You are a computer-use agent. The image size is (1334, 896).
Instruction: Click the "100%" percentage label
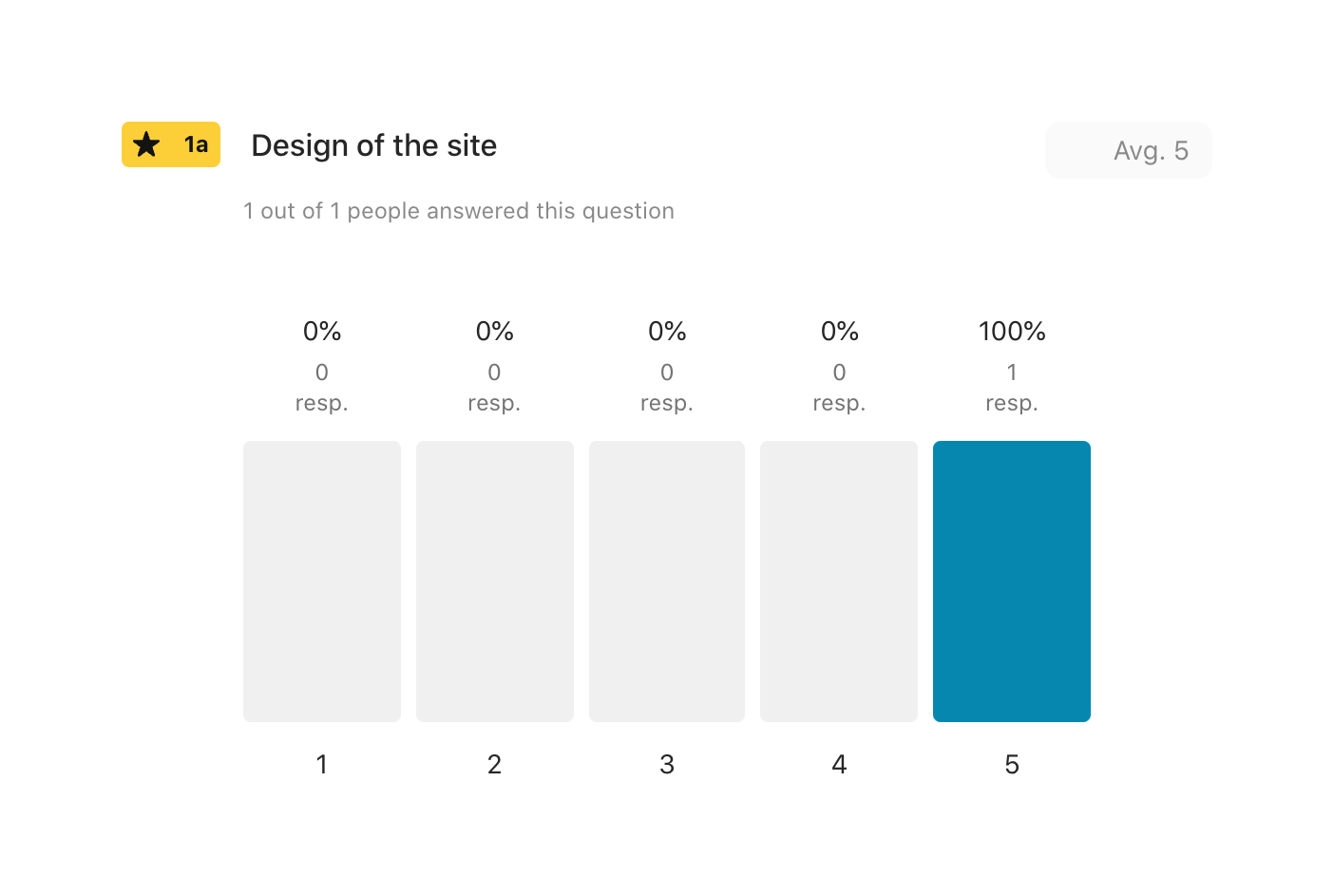(x=1011, y=331)
